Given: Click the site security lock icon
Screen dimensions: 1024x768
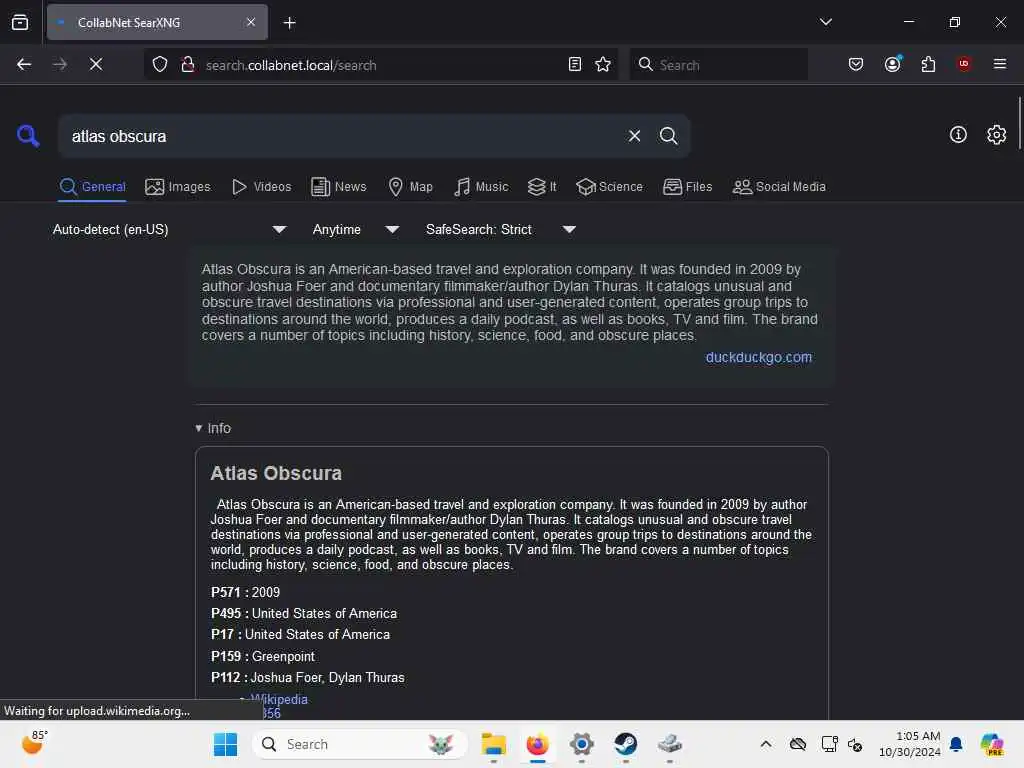Looking at the screenshot, I should [187, 64].
